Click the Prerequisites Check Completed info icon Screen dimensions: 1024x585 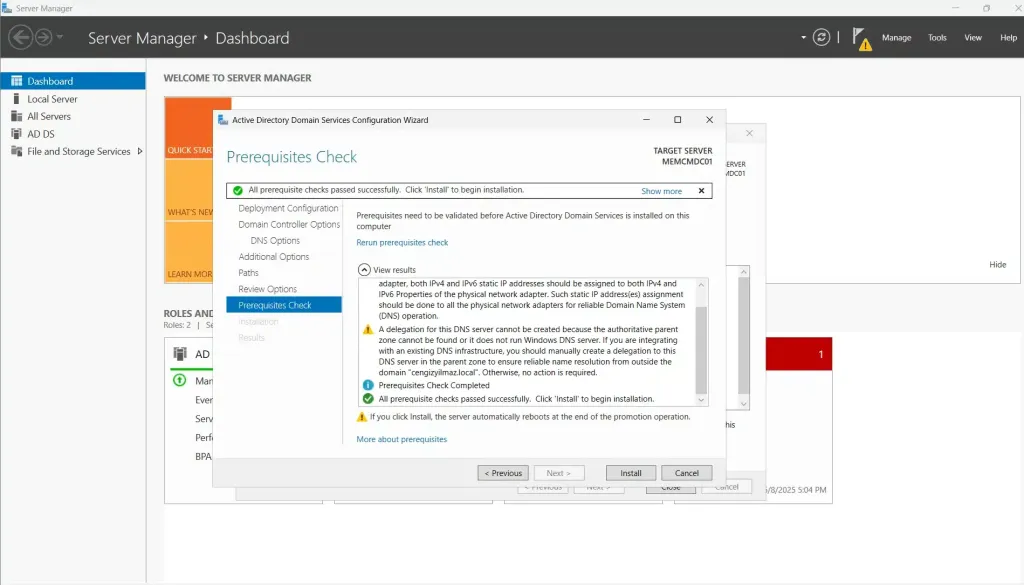tap(368, 385)
